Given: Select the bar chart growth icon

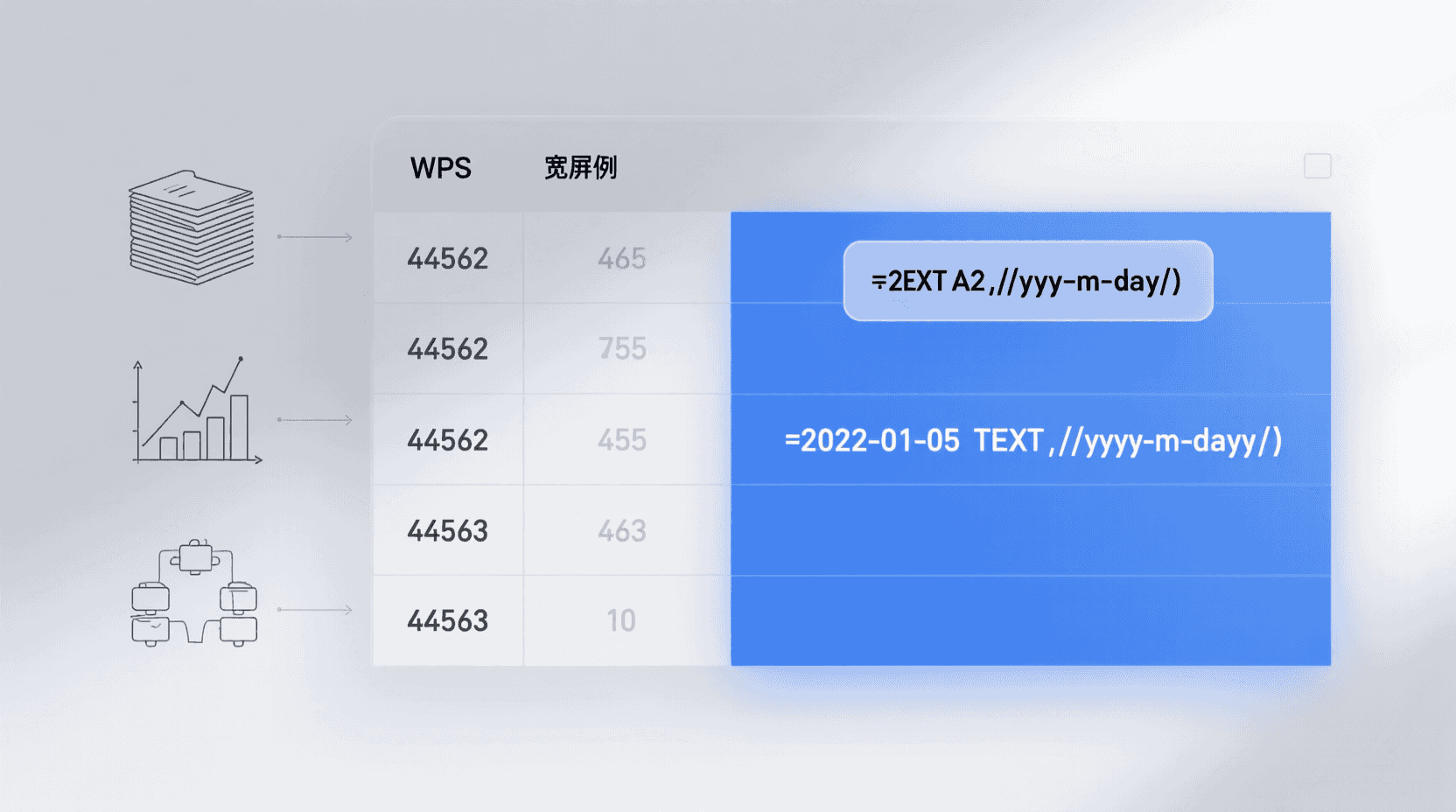Looking at the screenshot, I should pos(194,411).
